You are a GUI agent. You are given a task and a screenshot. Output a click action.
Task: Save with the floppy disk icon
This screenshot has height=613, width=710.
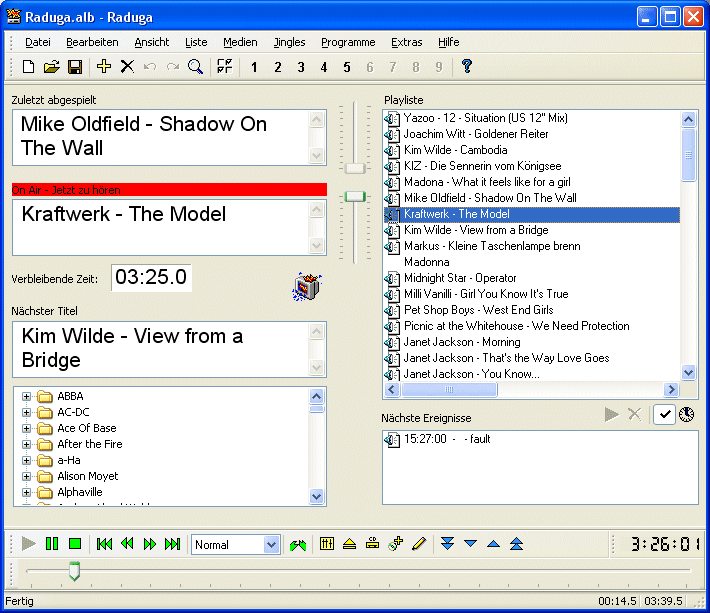click(x=75, y=67)
